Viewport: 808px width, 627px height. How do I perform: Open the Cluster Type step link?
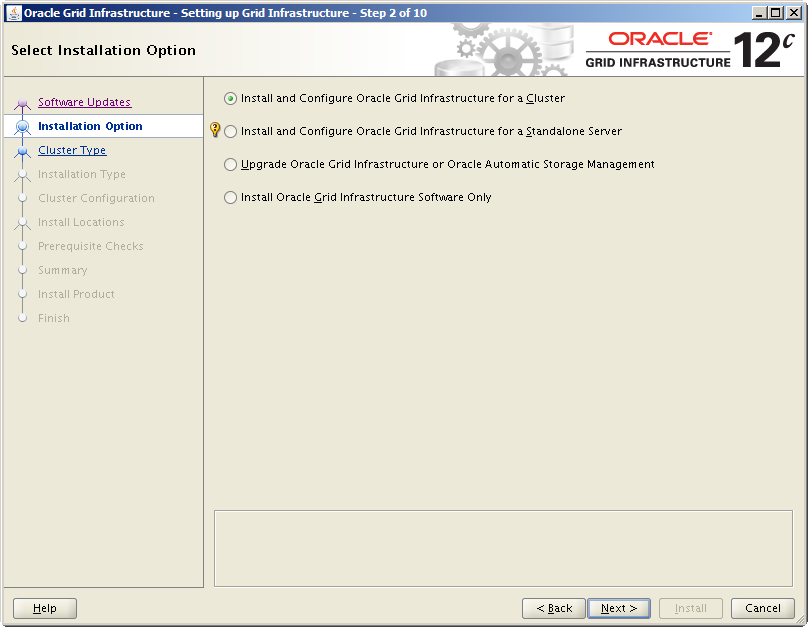[72, 150]
